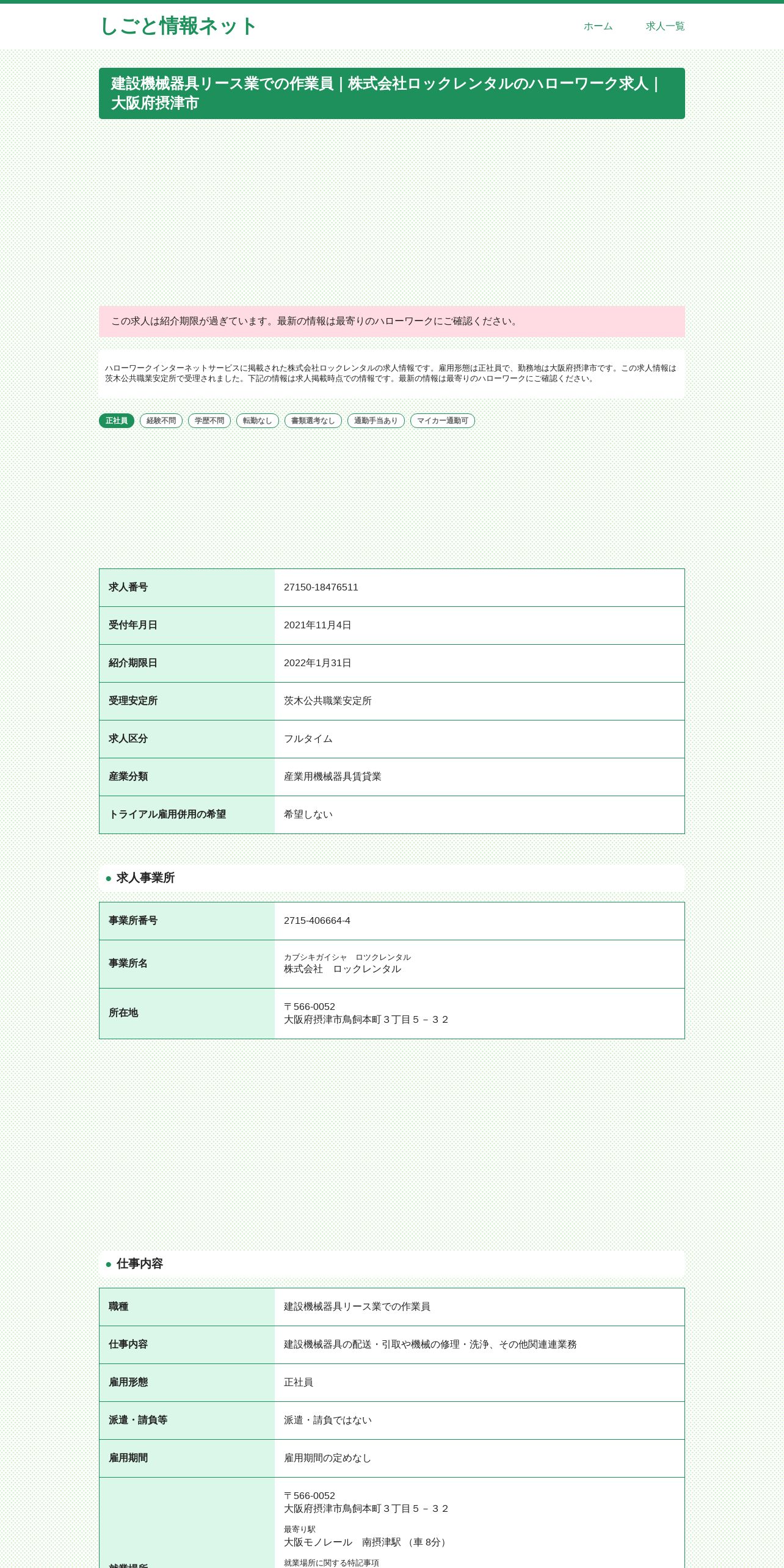Select the 経験不問 tag
This screenshot has height=1568, width=784.
tap(161, 421)
